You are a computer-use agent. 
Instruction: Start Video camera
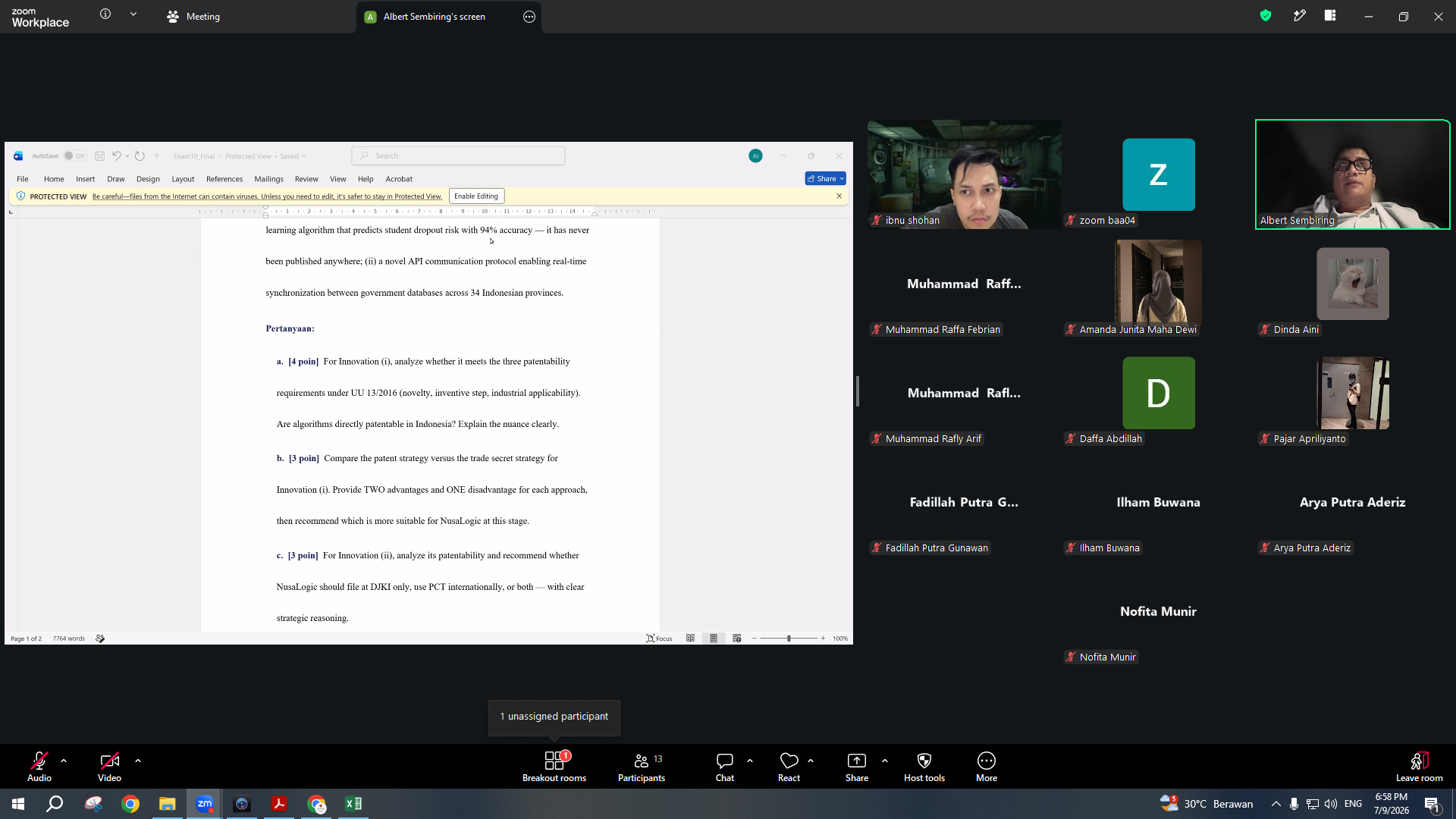tap(109, 766)
